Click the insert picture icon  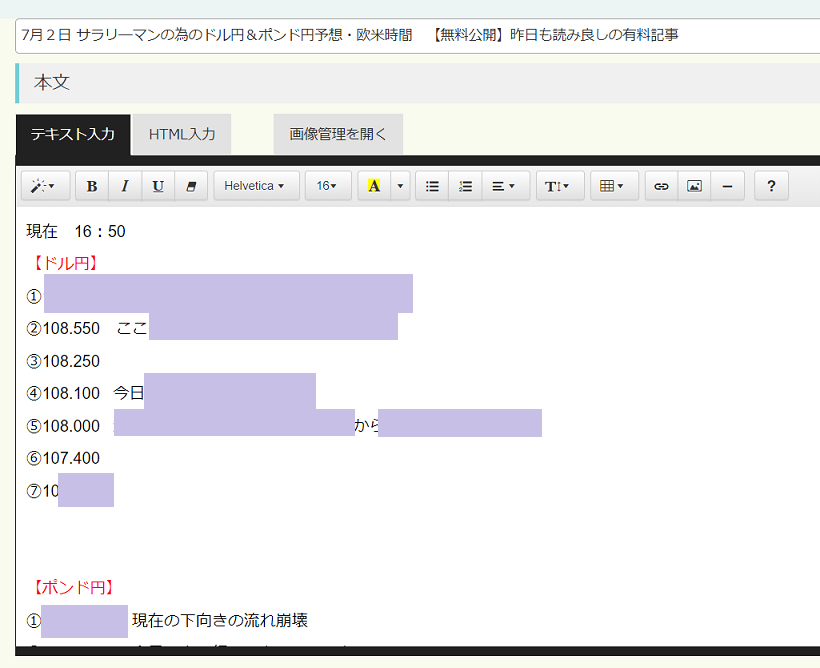[694, 186]
